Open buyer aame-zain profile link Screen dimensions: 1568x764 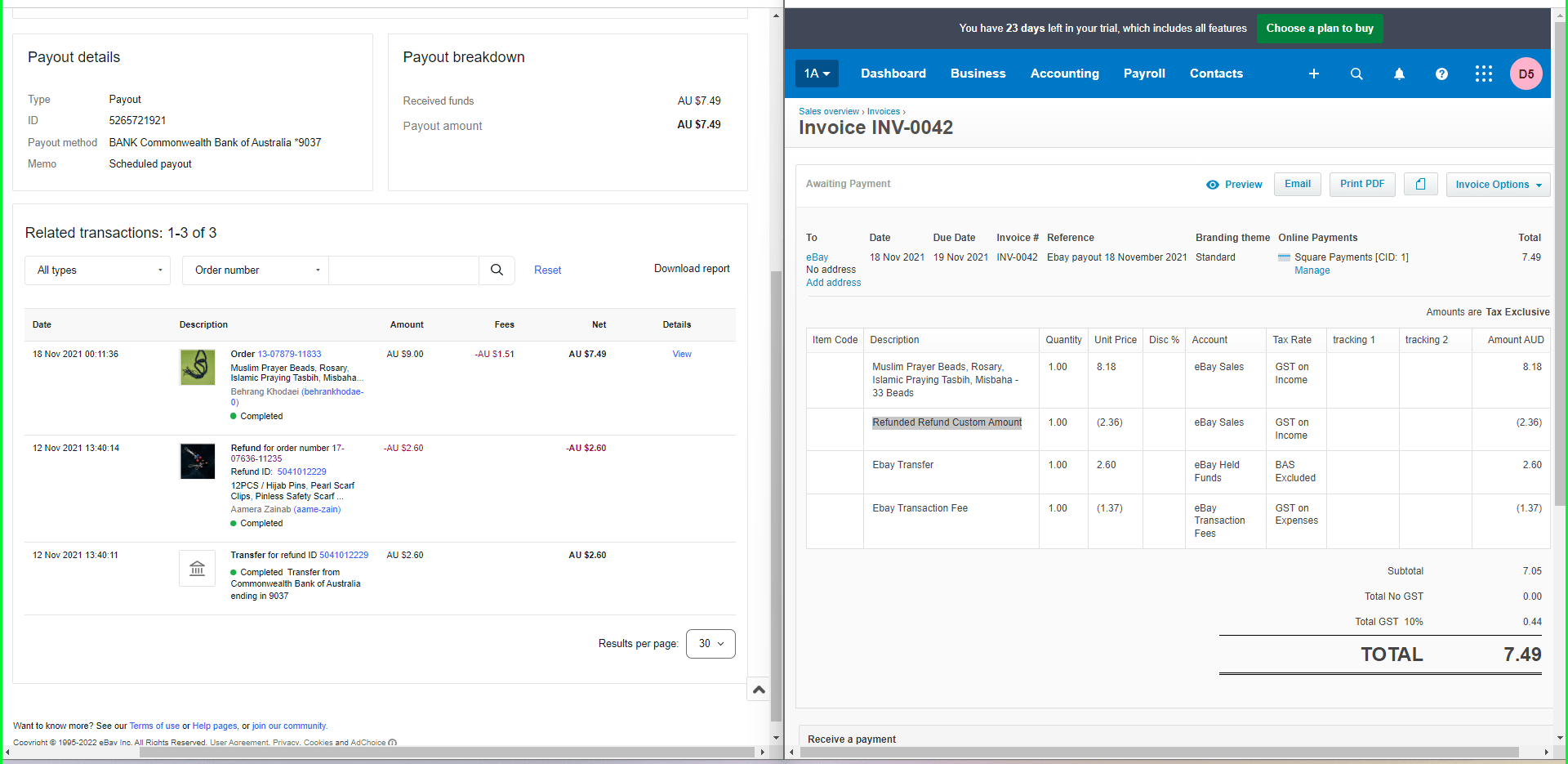(x=317, y=510)
